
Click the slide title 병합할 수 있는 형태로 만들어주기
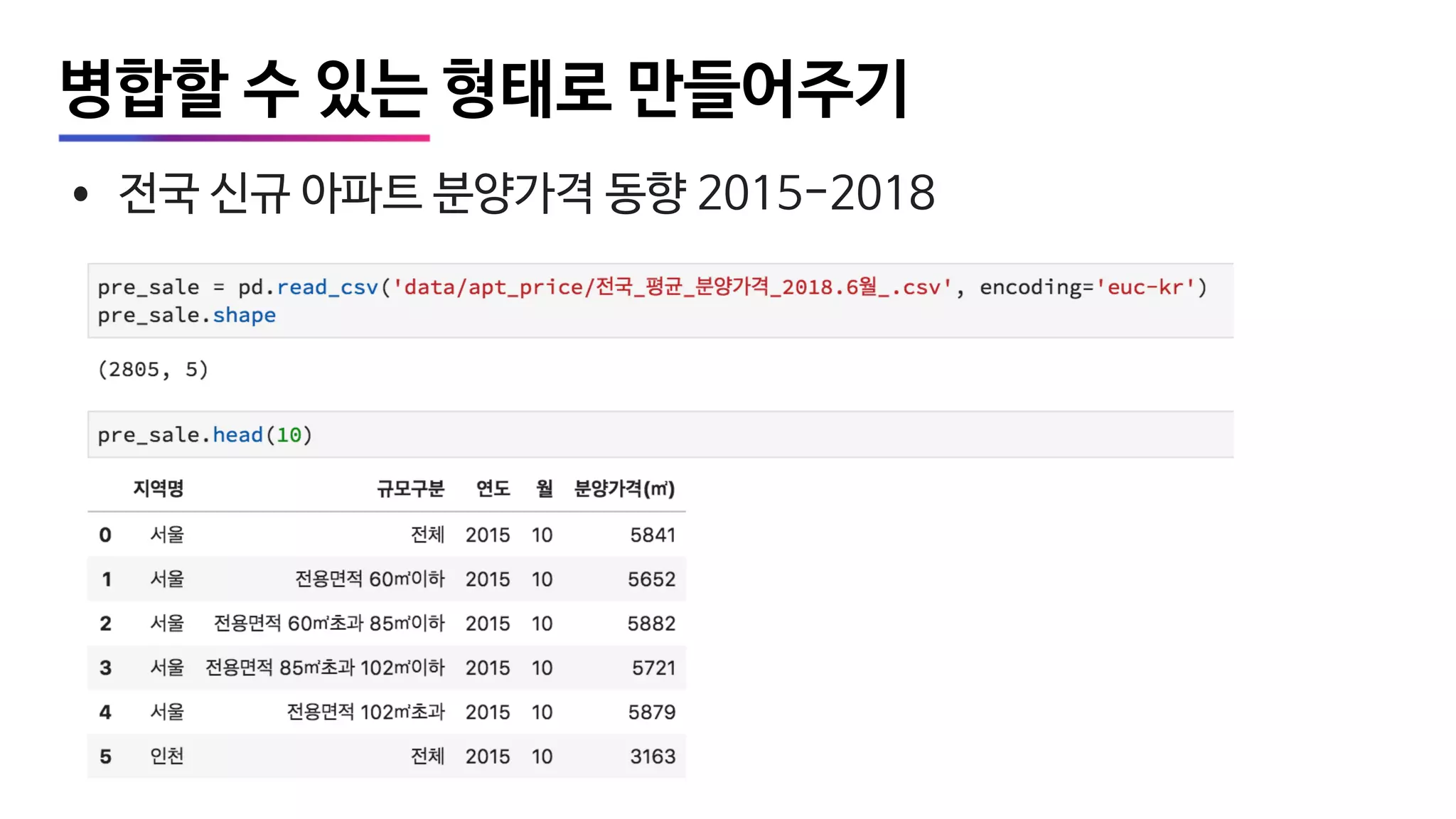(484, 89)
